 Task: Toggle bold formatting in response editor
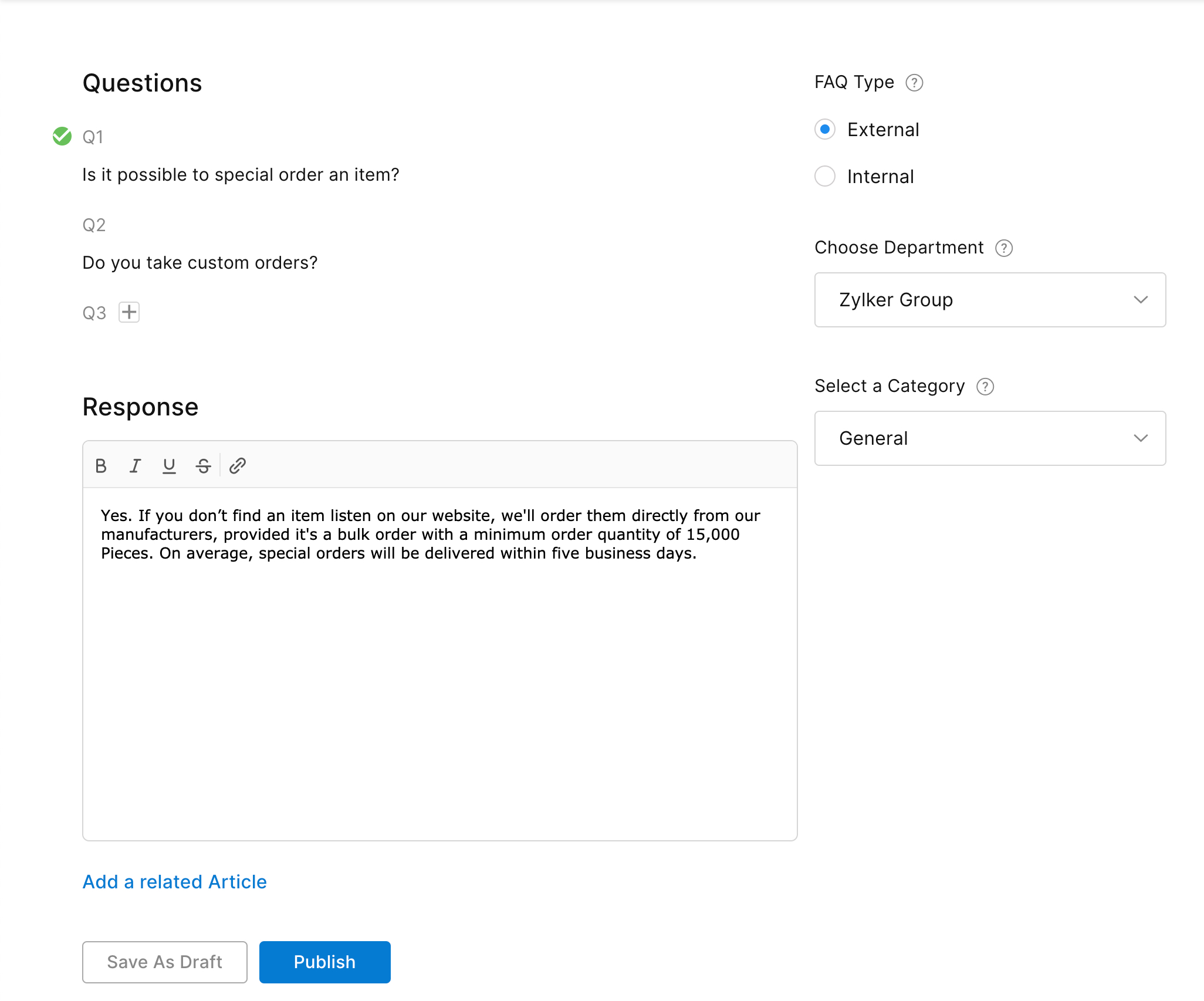101,466
